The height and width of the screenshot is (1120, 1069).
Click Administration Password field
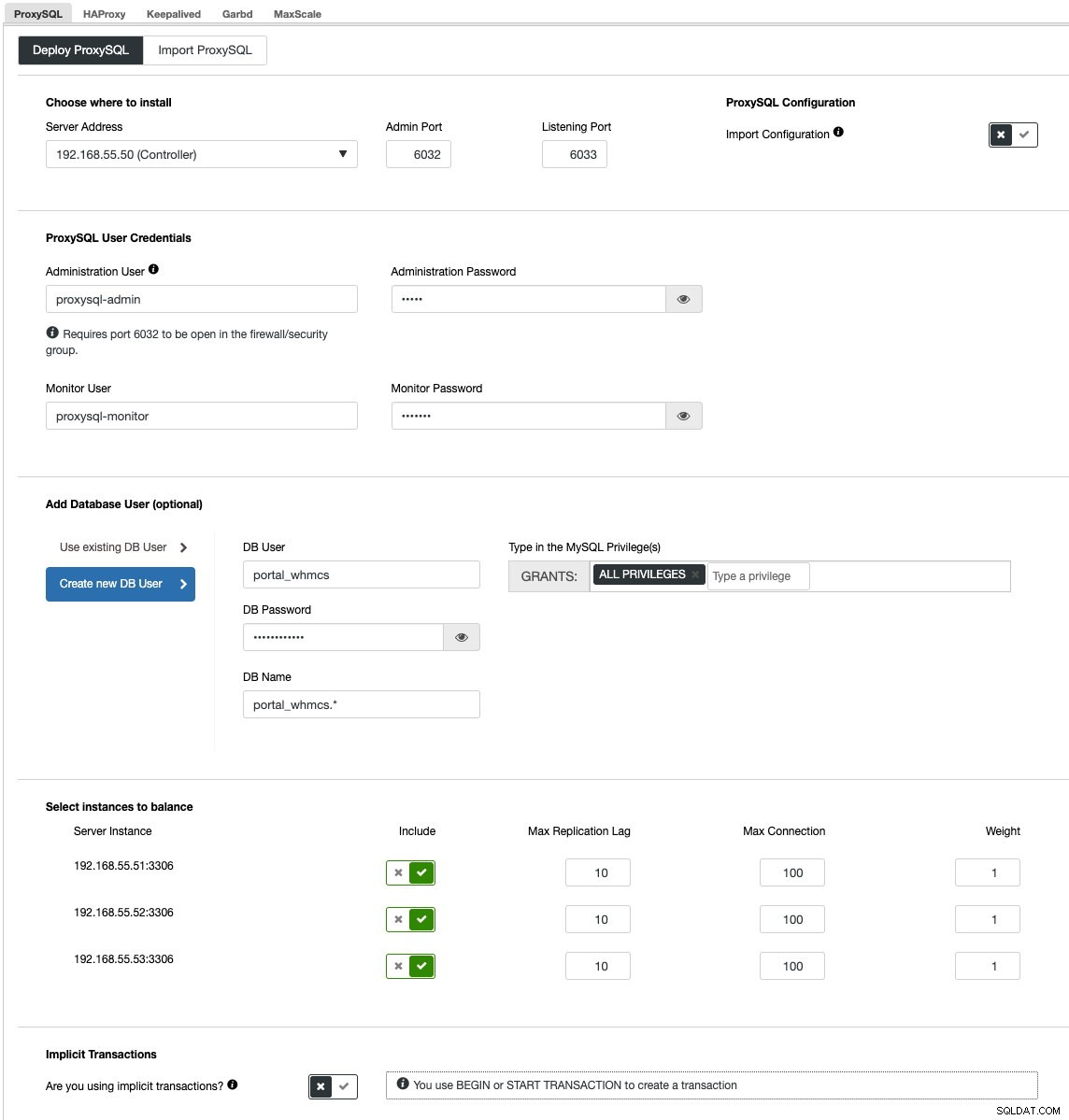click(529, 299)
